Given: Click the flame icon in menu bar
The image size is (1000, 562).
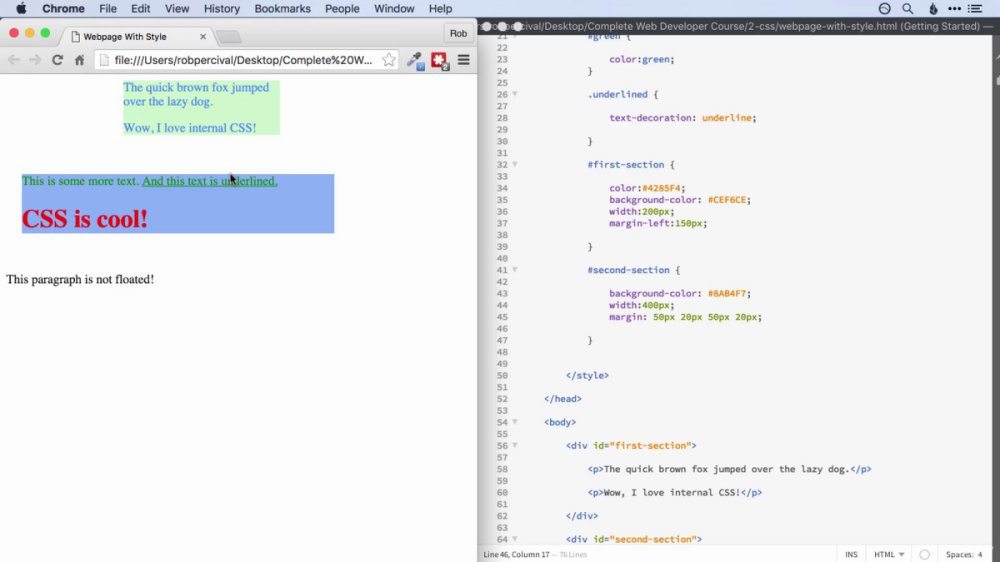Looking at the screenshot, I should (x=932, y=8).
